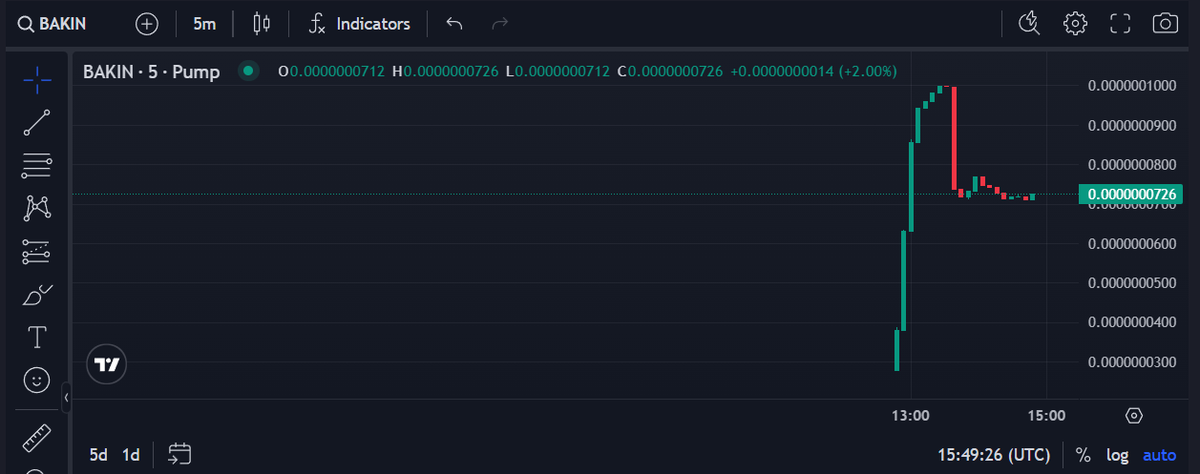The image size is (1200, 474).
Task: Select the text annotation tool
Action: pos(37,338)
